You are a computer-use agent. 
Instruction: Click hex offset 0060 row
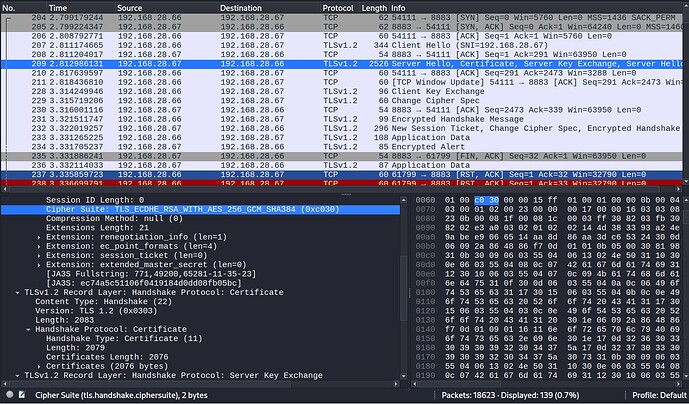(425, 200)
